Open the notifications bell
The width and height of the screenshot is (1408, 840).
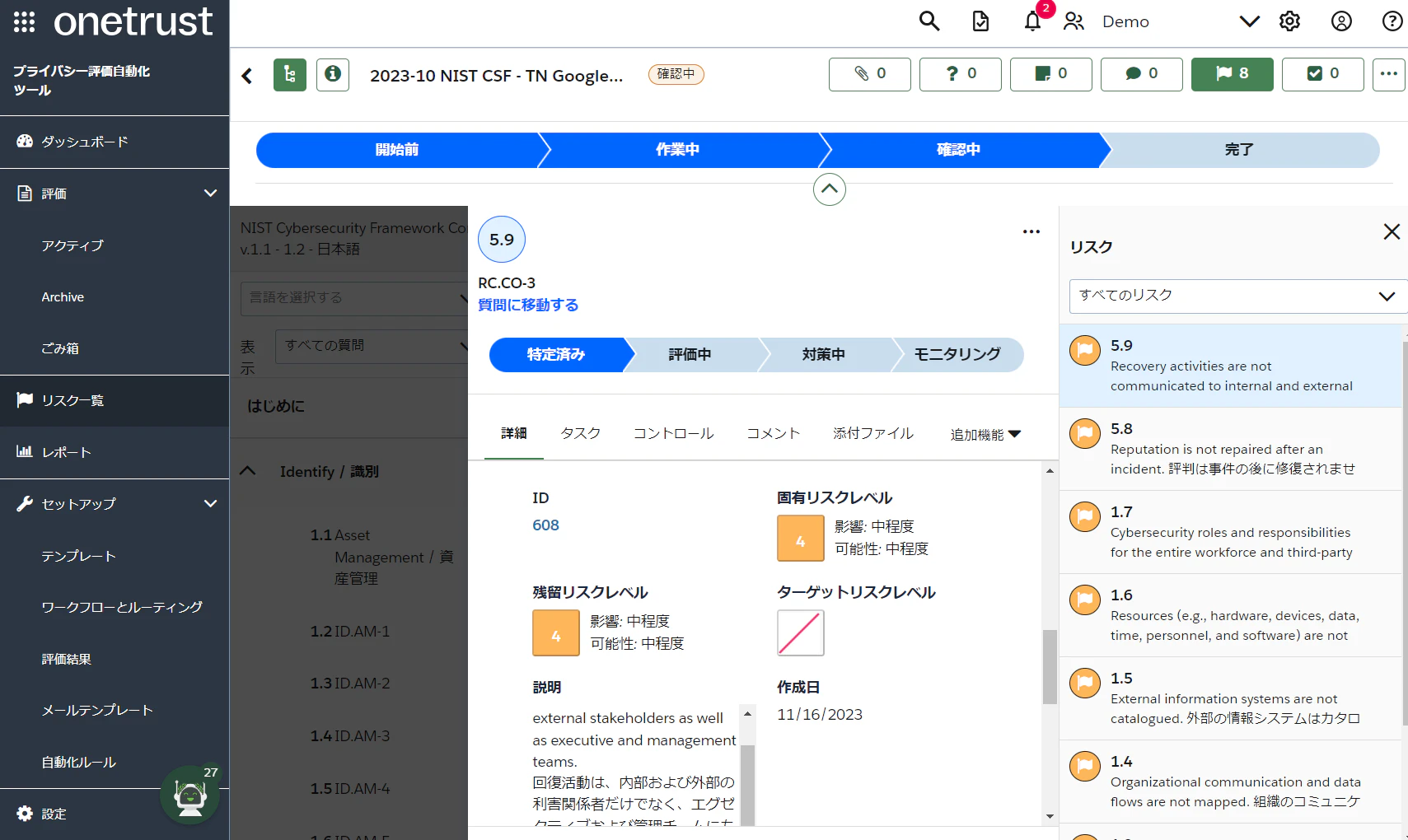1033,21
